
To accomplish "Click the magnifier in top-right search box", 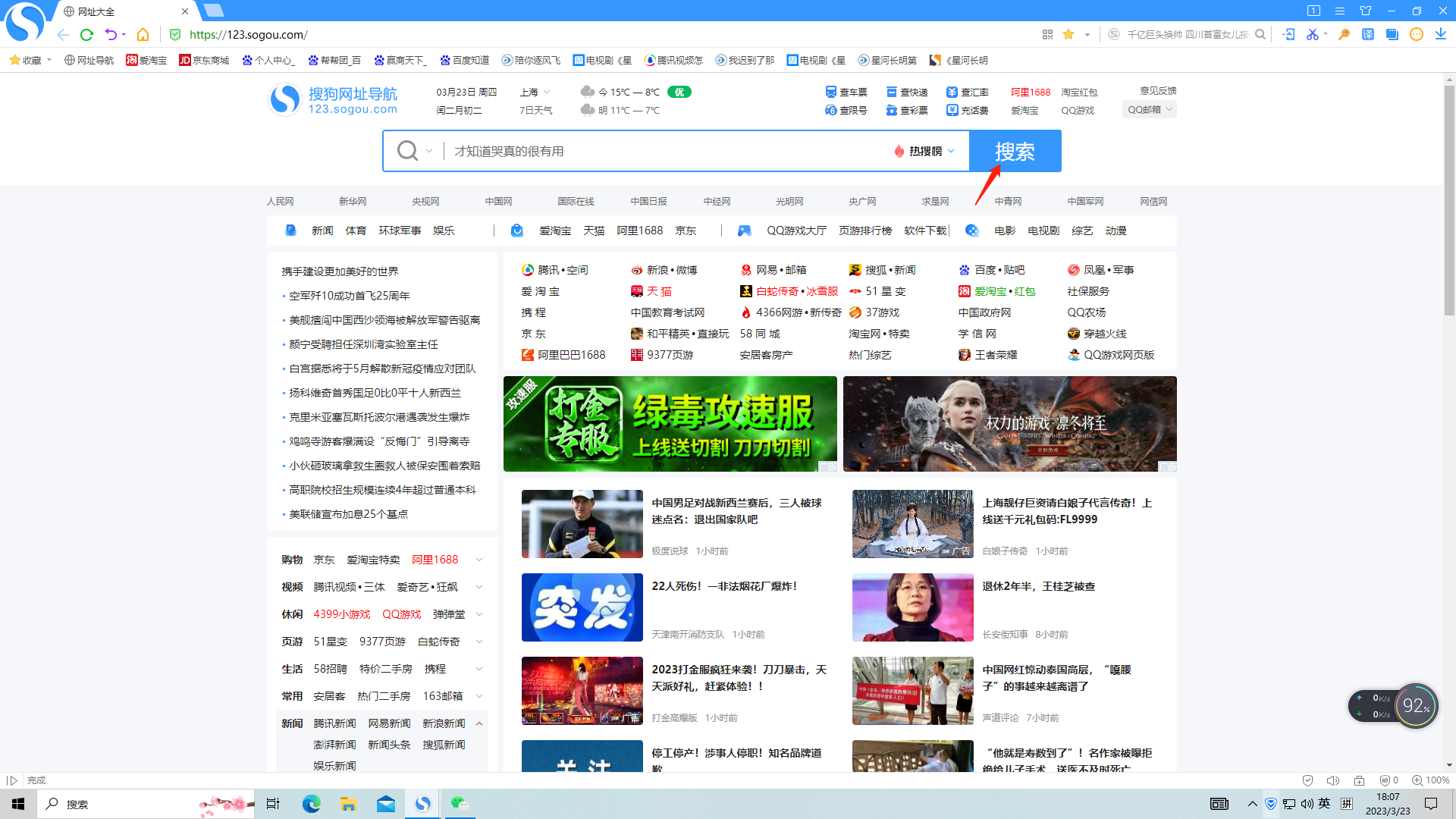I will coord(1260,34).
